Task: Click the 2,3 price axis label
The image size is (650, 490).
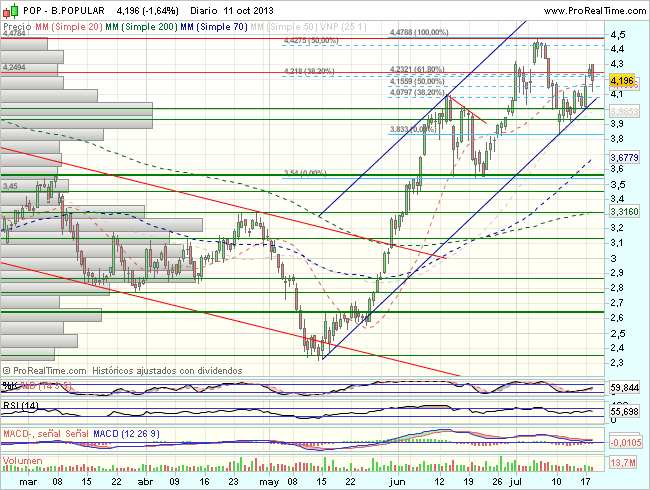Action: point(618,363)
